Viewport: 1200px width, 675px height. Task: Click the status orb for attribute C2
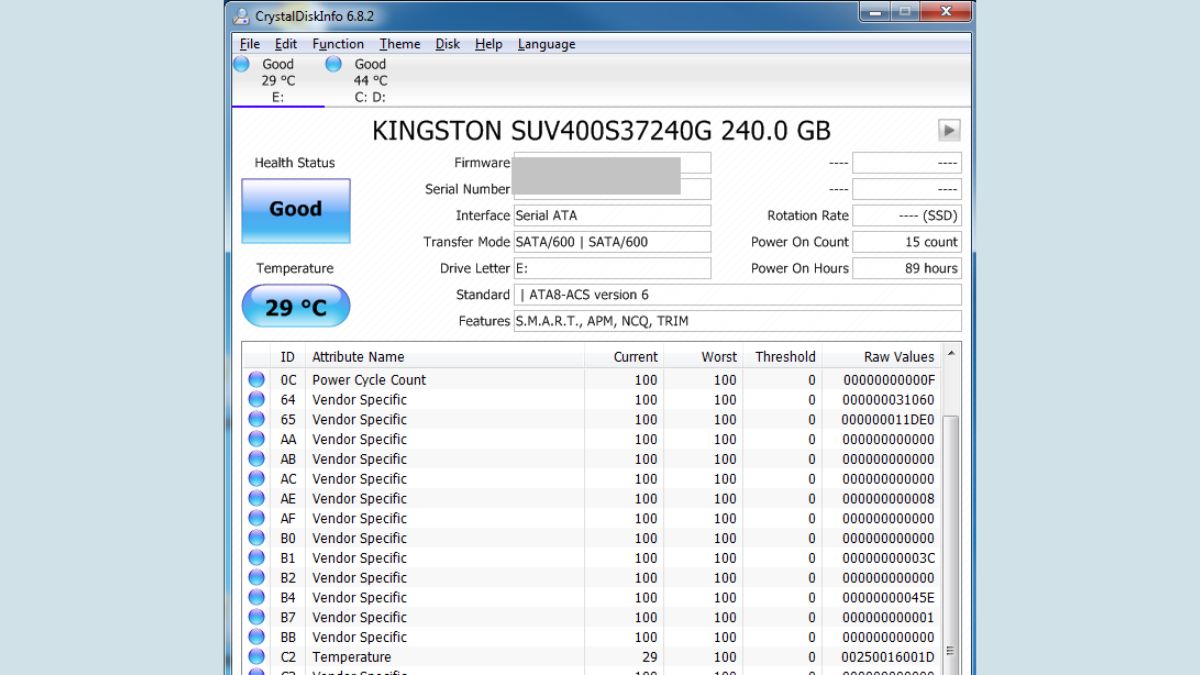257,657
